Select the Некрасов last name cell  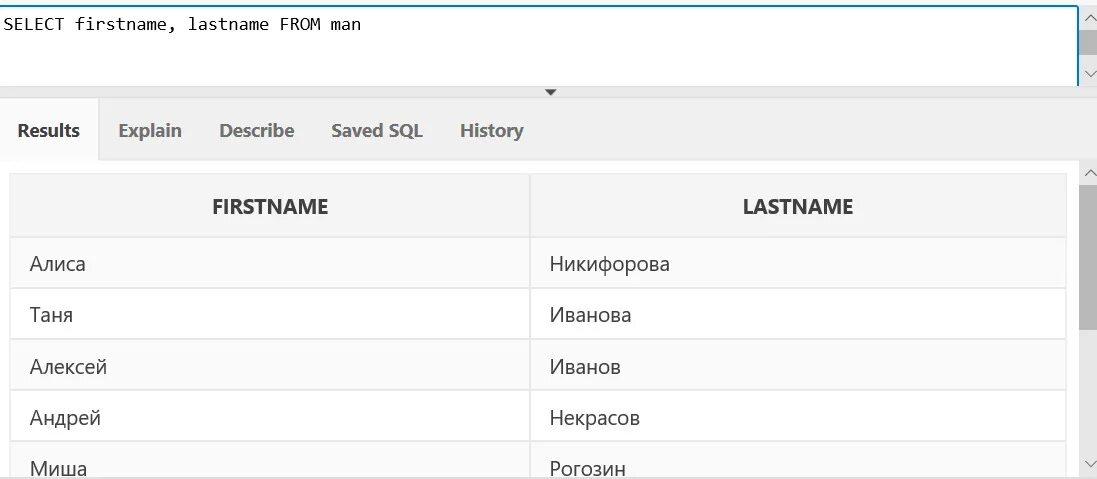[x=798, y=417]
